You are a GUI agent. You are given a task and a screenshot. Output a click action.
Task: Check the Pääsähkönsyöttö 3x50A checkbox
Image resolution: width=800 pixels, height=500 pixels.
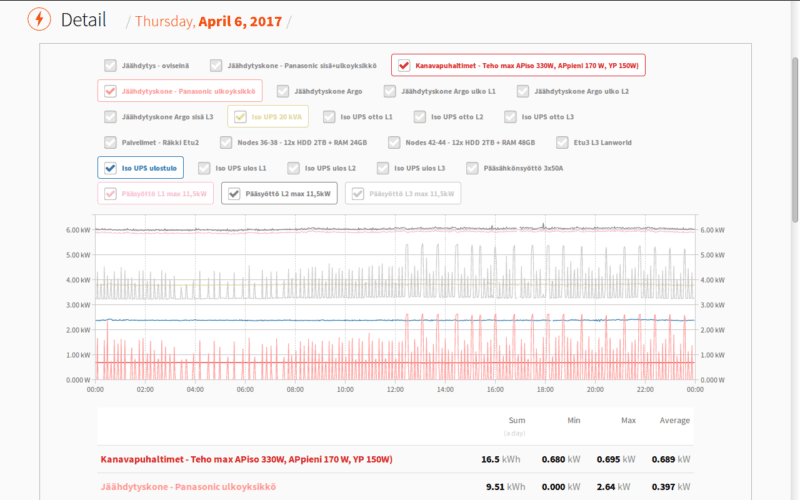(x=473, y=168)
